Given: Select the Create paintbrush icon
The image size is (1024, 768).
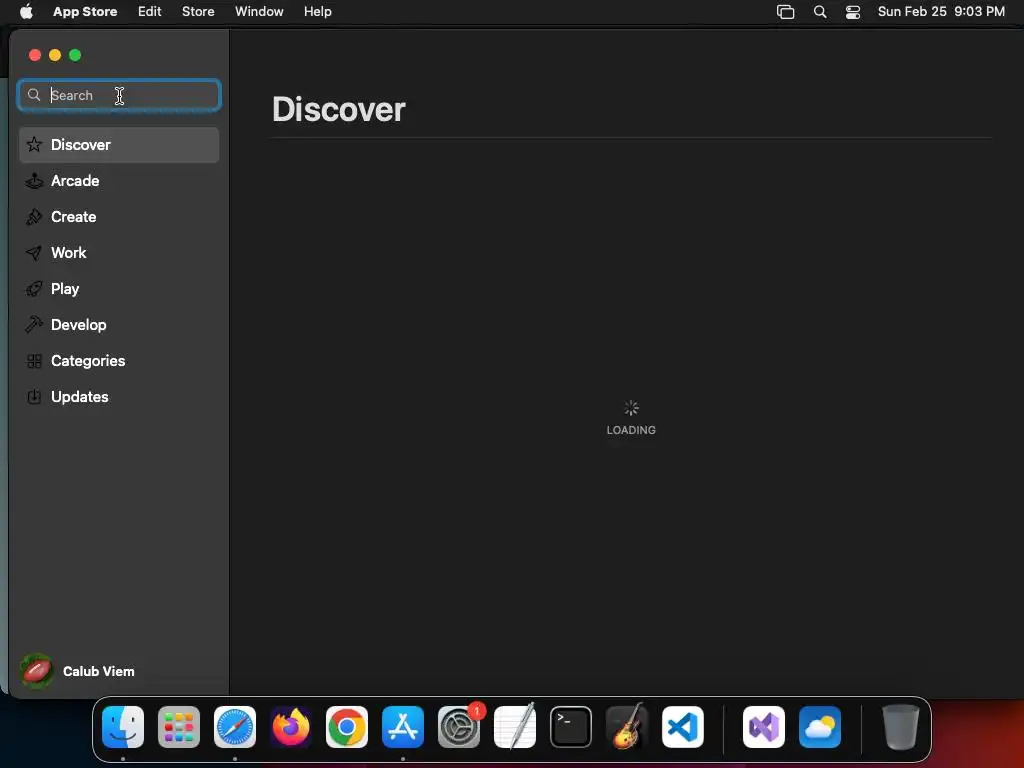Looking at the screenshot, I should [x=34, y=217].
